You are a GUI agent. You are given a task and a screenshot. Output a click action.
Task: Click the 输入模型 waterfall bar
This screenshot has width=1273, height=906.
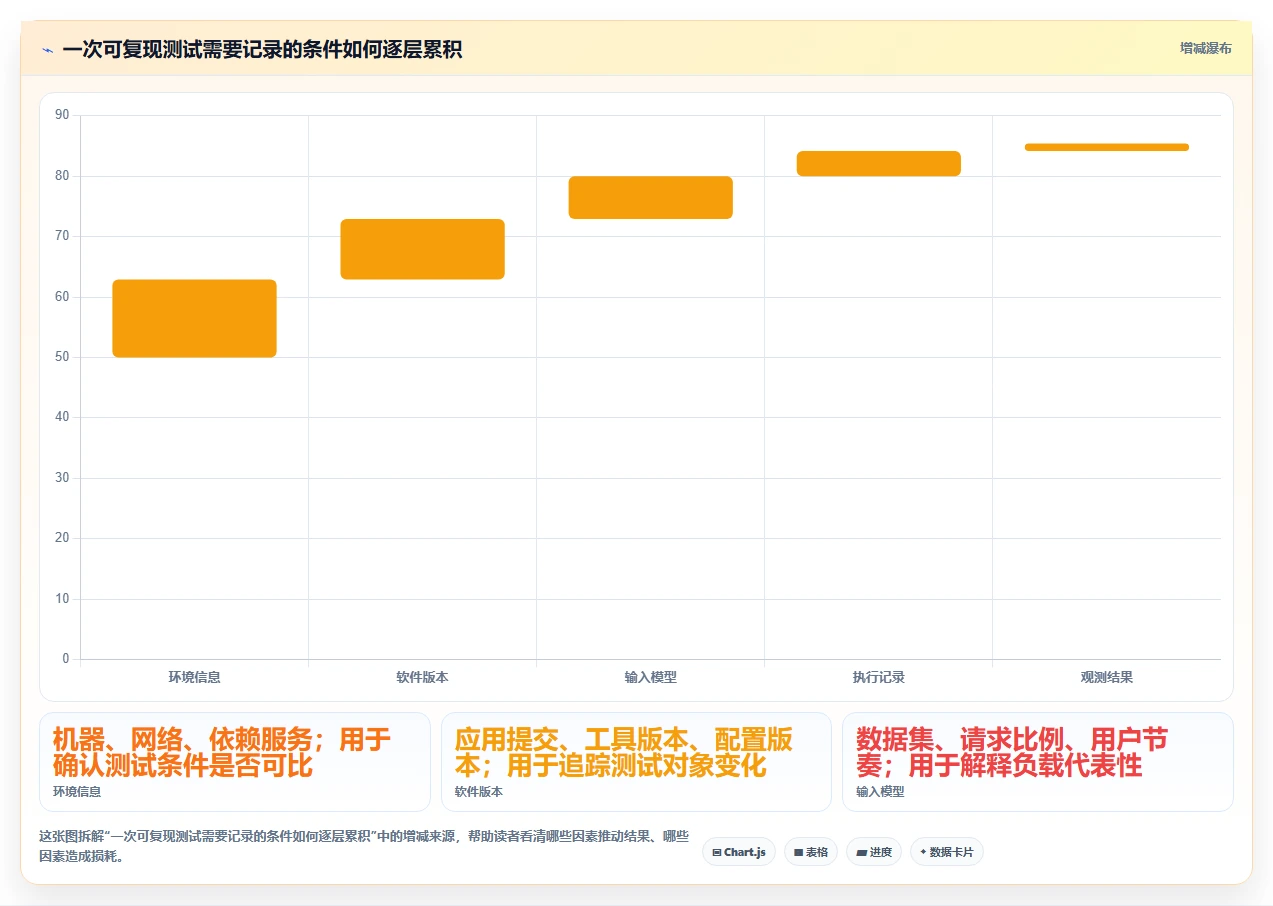pyautogui.click(x=650, y=197)
